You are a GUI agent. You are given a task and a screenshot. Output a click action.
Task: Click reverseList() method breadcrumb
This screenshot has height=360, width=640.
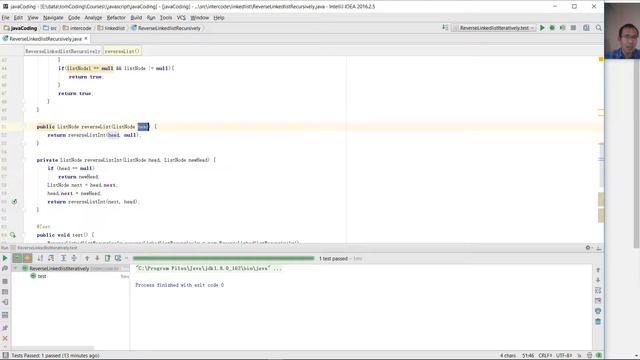pos(122,51)
